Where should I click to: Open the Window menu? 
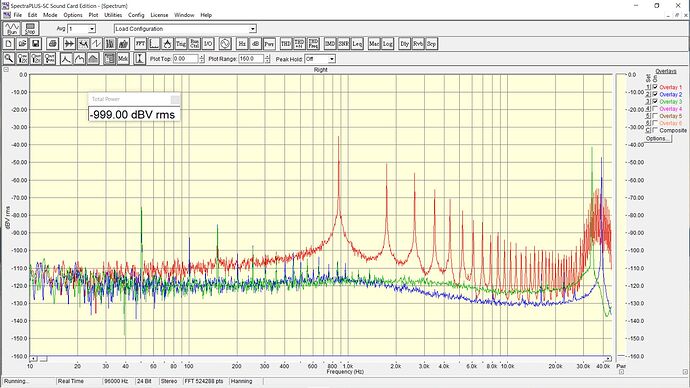point(184,15)
